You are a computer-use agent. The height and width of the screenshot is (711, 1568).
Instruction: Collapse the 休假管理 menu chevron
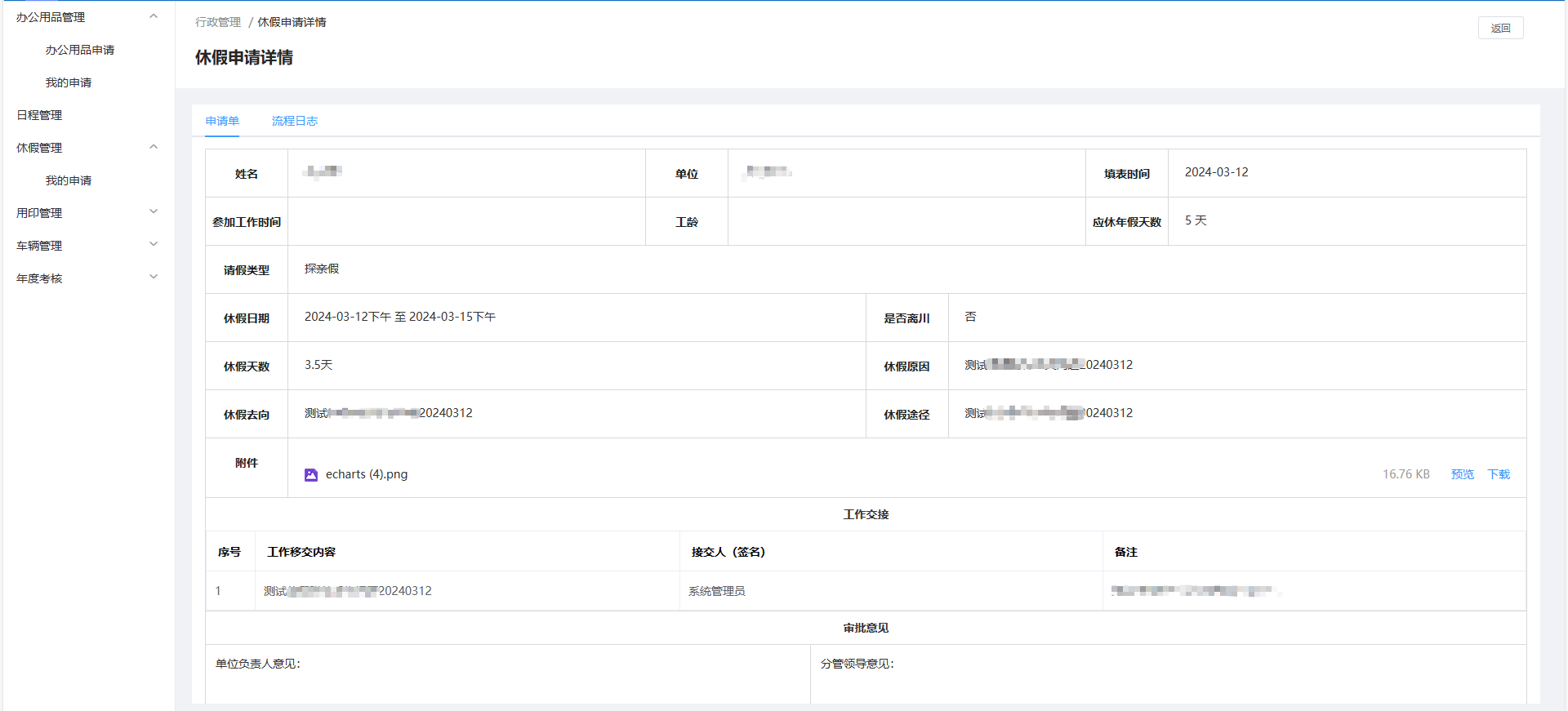154,147
